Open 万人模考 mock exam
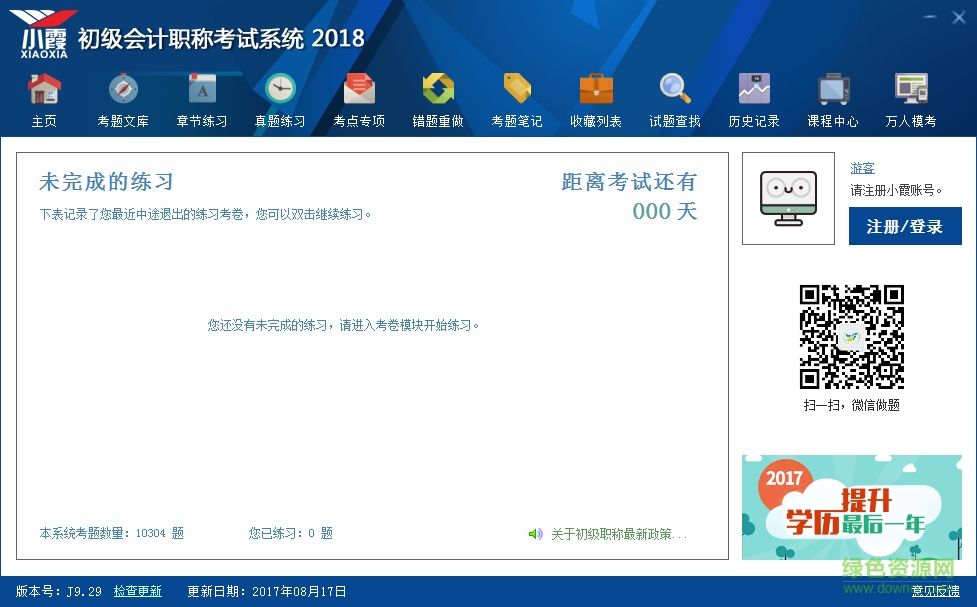 (x=910, y=98)
